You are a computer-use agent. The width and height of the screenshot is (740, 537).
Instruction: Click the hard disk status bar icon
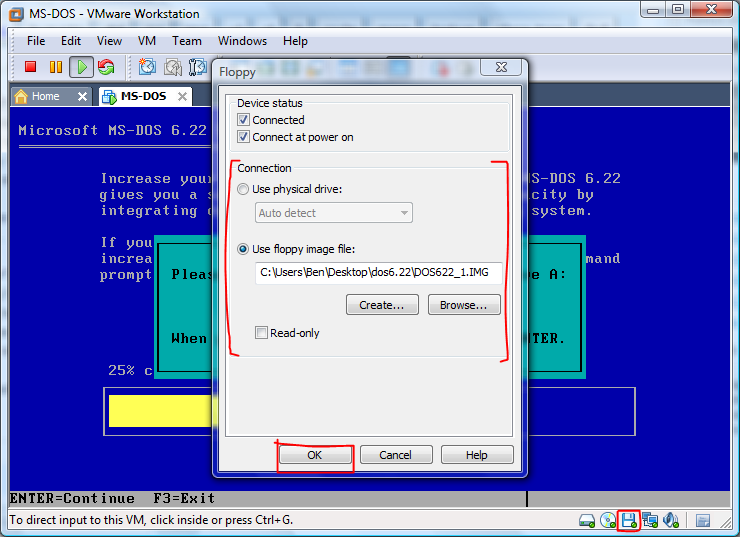coord(587,521)
